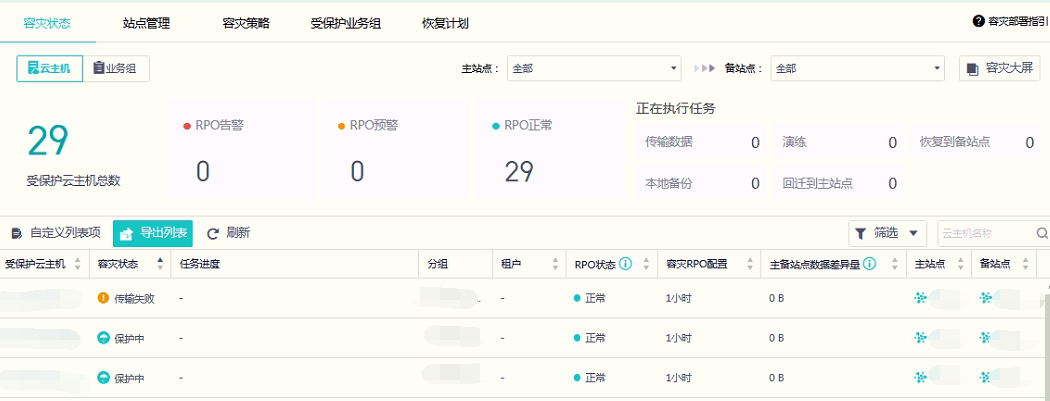
Task: Open the 备站点 dropdown
Action: (x=857, y=68)
